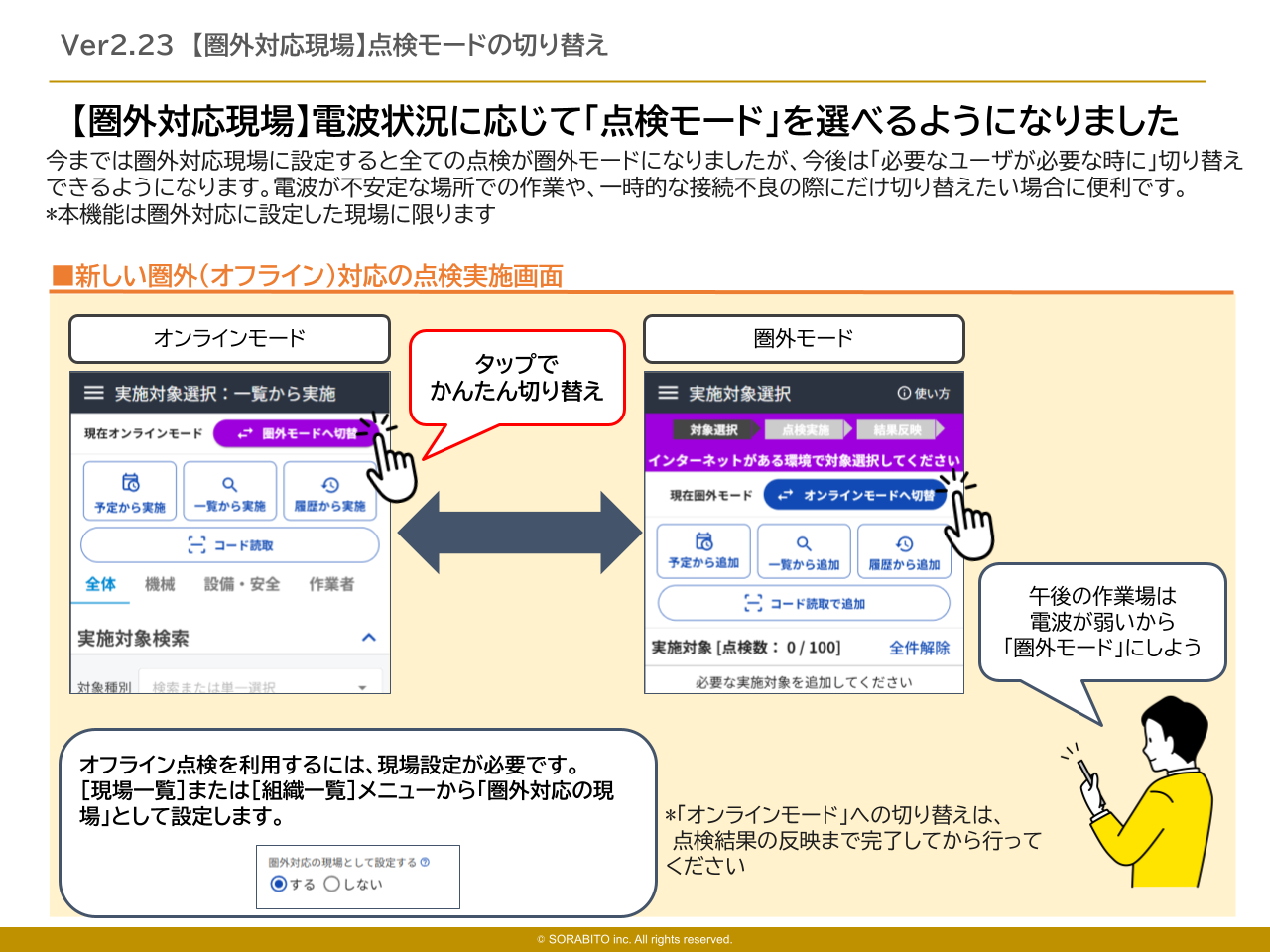Screen dimensions: 1270x952
Task: Select the しない radio button
Action: [x=332, y=884]
